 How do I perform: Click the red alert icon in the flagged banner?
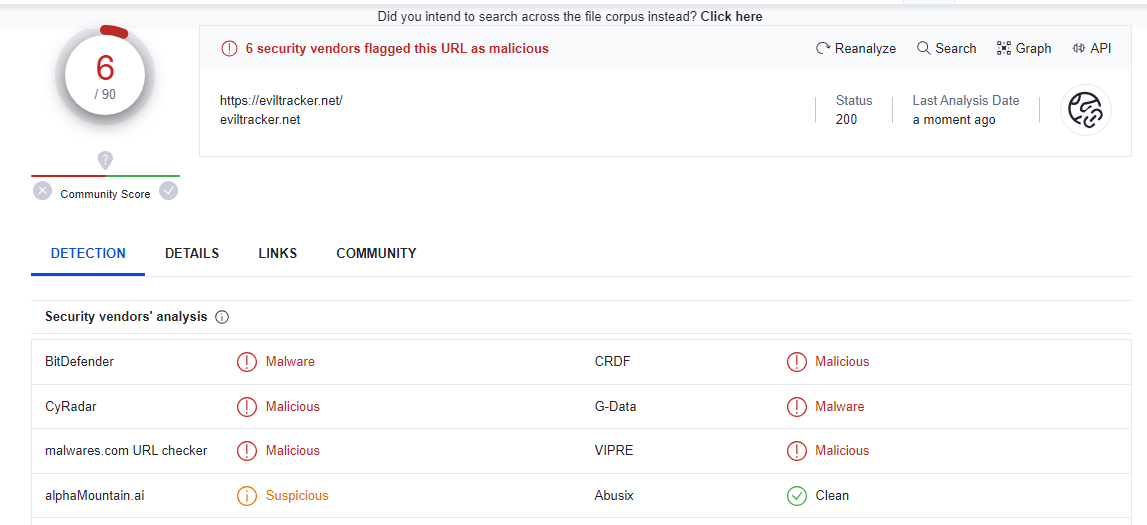(x=230, y=48)
